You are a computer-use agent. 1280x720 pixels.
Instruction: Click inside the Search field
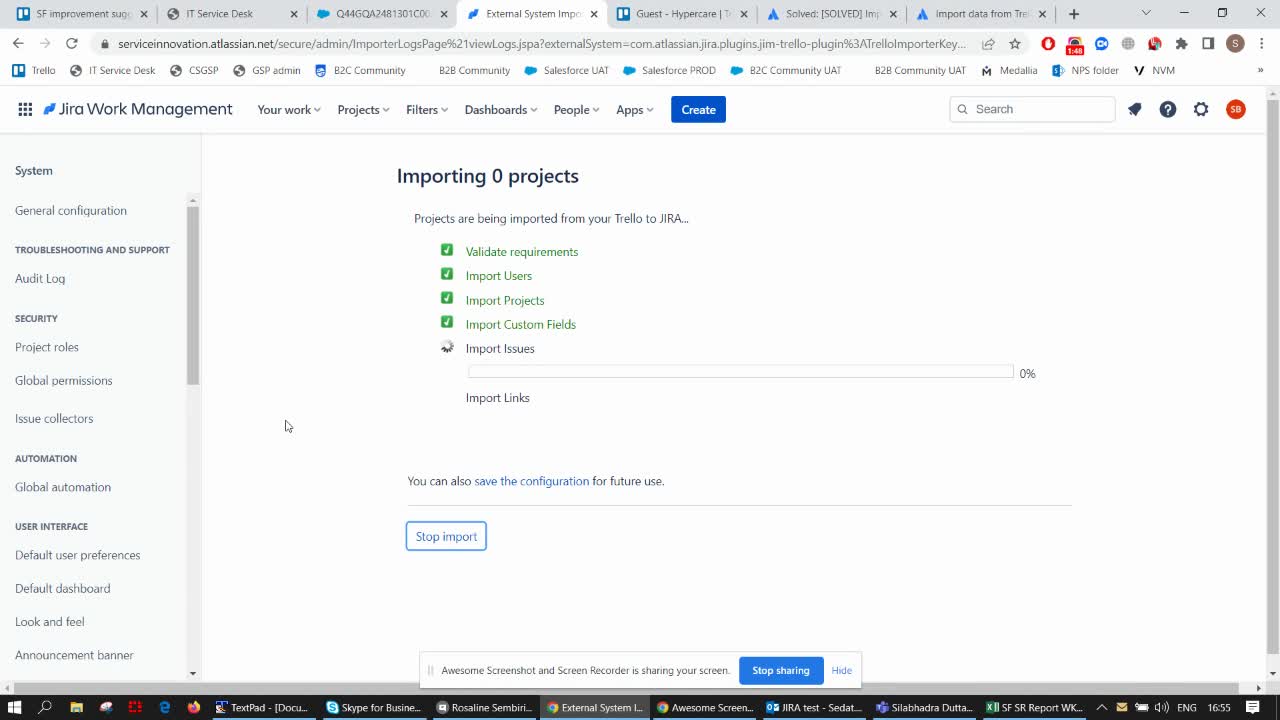pos(1030,109)
